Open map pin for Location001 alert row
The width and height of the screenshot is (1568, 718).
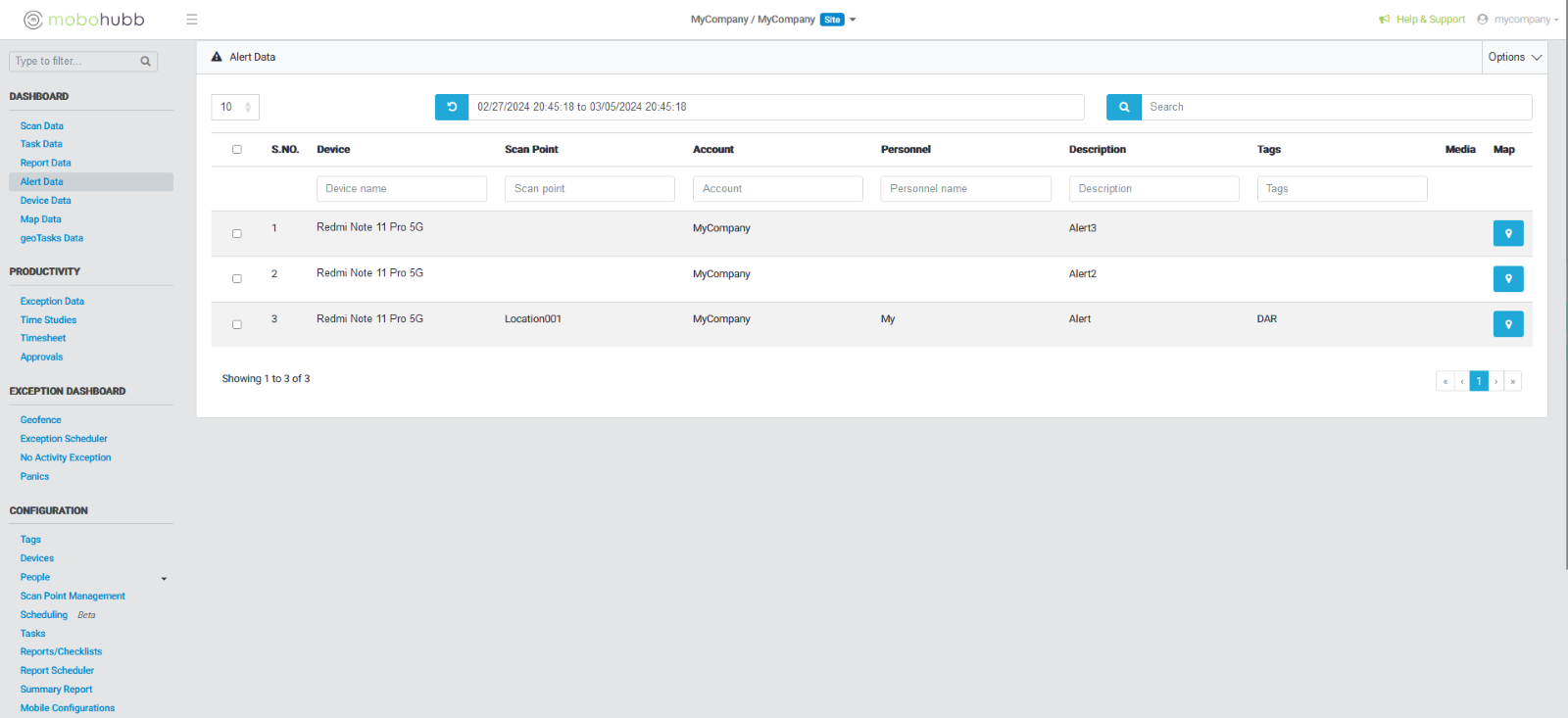[1507, 324]
